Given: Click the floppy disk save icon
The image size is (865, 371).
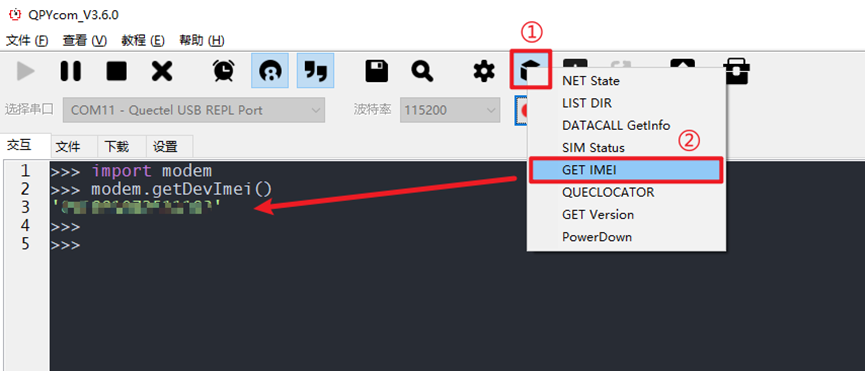Looking at the screenshot, I should pos(377,71).
